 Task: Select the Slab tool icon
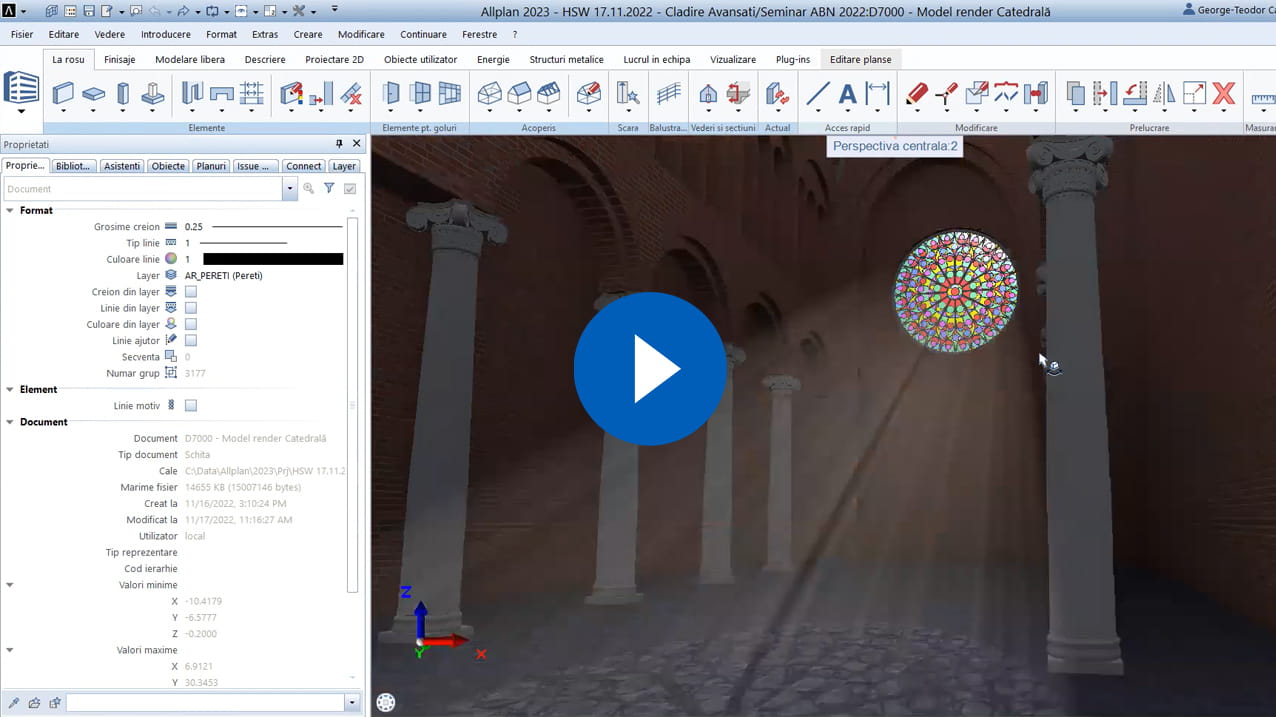pos(93,94)
